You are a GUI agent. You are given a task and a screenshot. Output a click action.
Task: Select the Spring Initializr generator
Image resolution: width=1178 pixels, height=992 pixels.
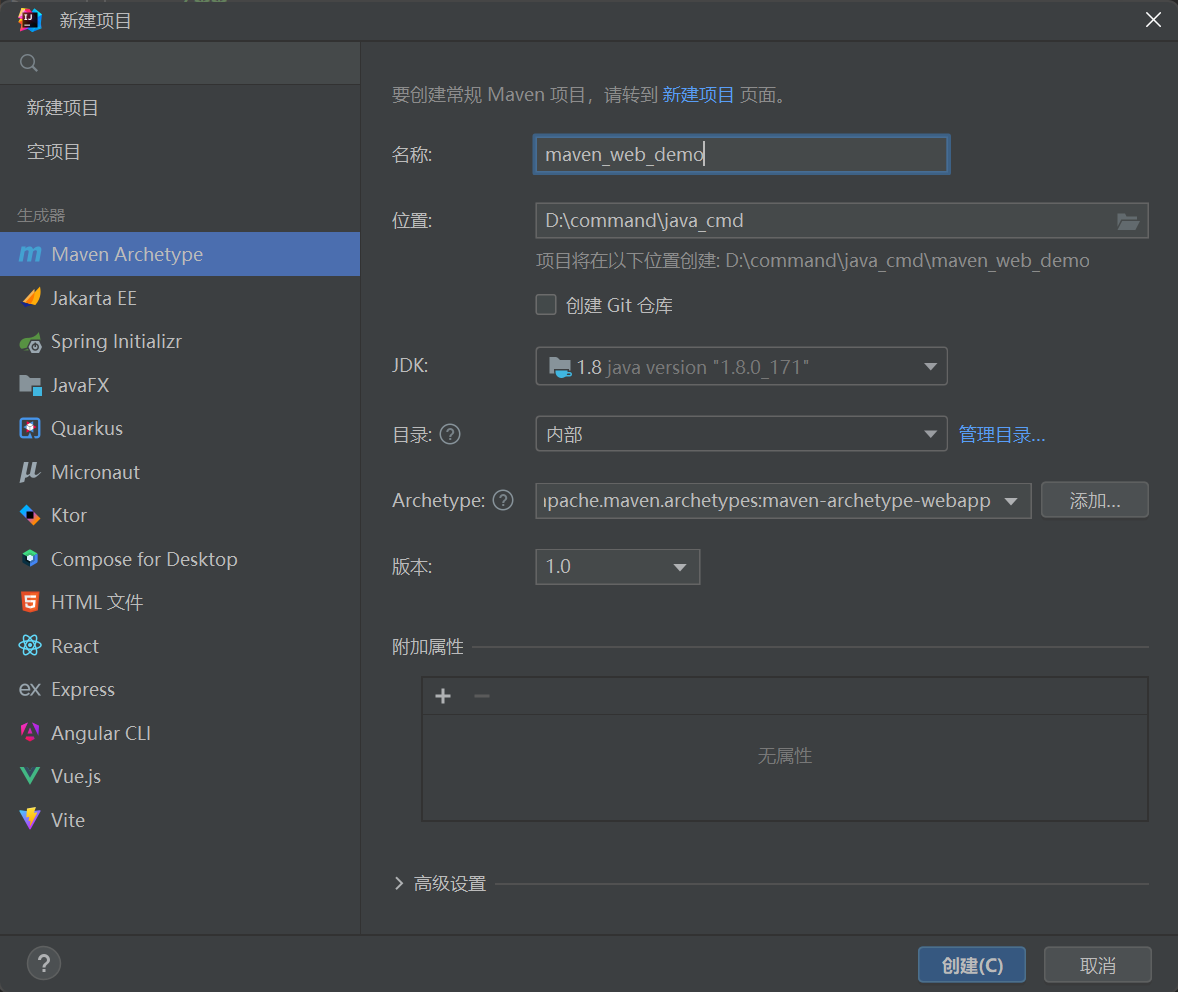pos(115,342)
